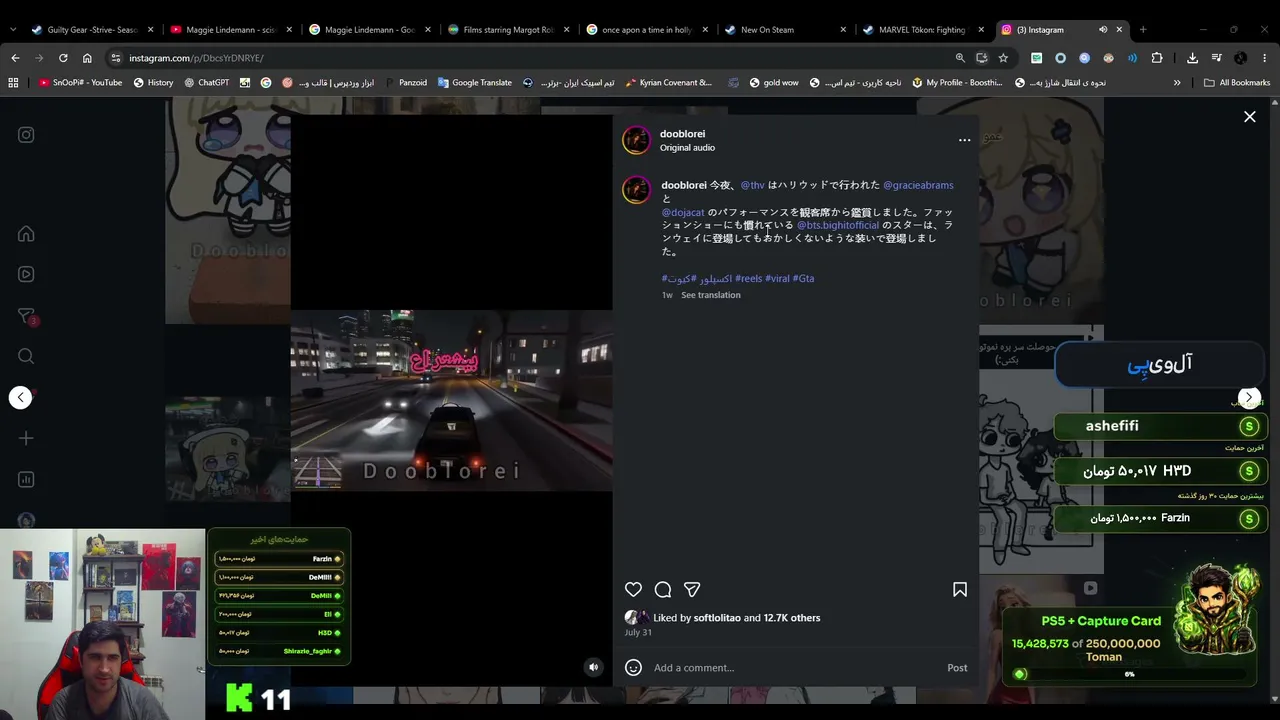
Task: Click in the Add a comment field
Action: (x=796, y=668)
